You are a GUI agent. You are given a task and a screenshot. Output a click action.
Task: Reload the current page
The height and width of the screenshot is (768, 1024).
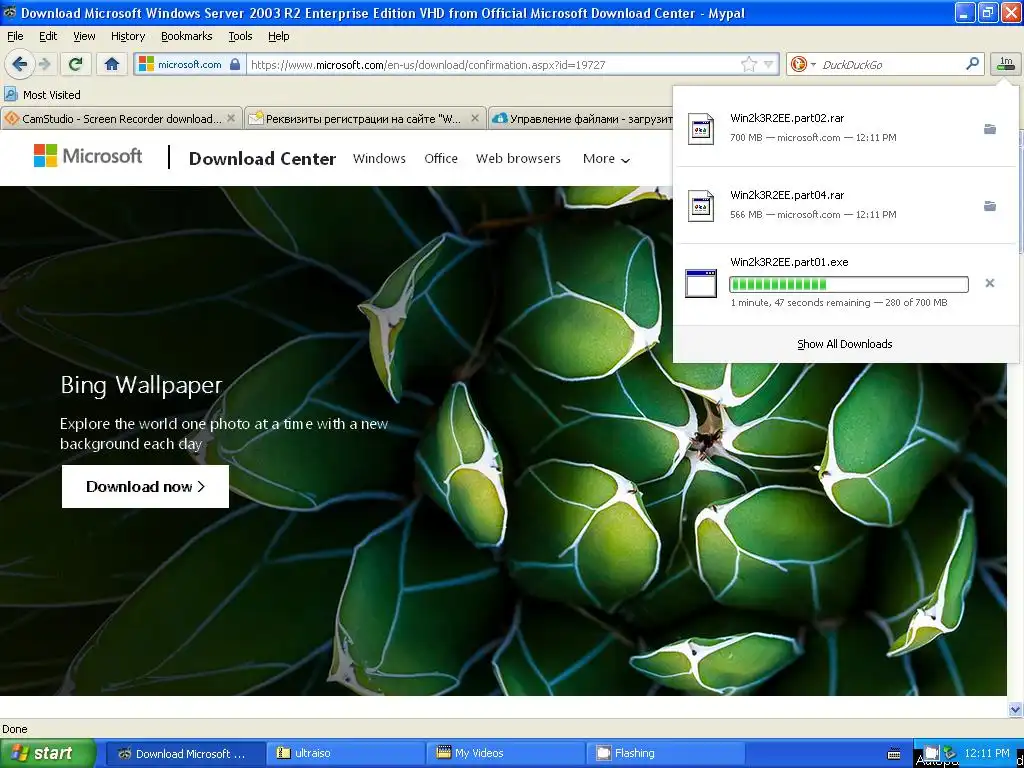[x=76, y=64]
